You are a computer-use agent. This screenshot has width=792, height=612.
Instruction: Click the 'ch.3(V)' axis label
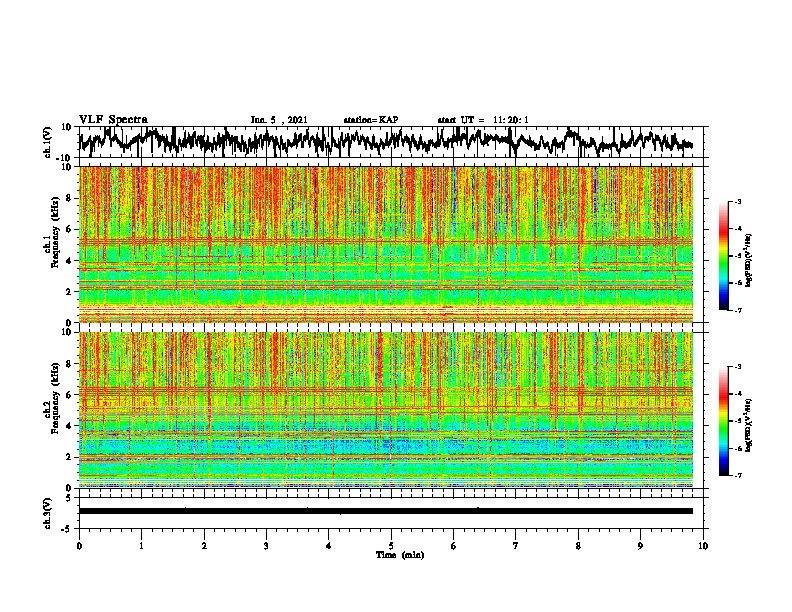tap(47, 513)
